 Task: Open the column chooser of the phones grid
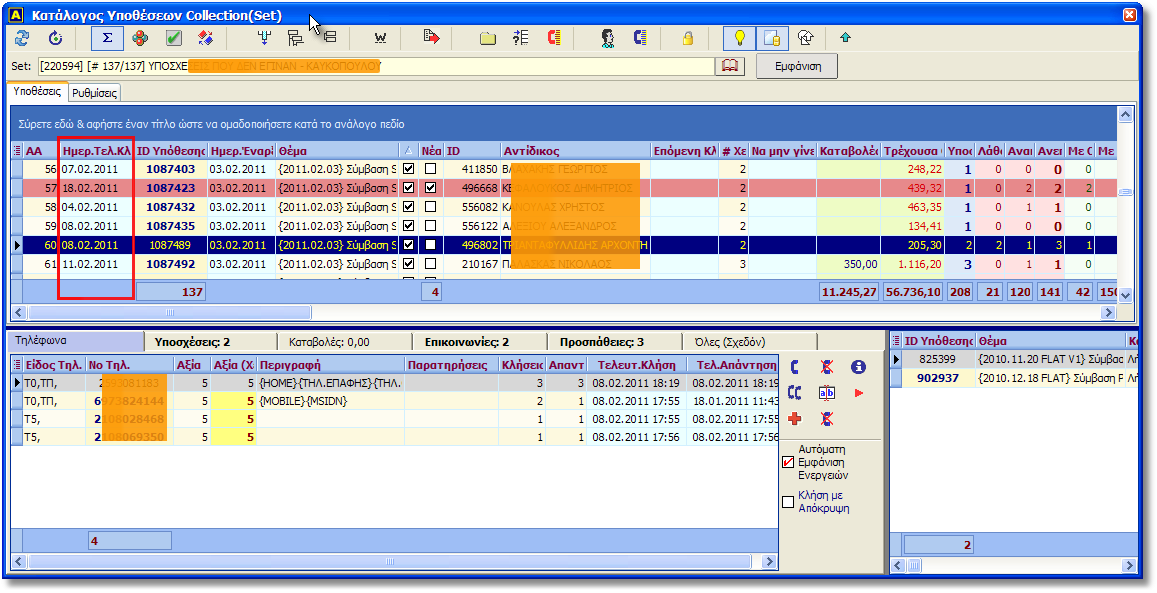coord(17,364)
